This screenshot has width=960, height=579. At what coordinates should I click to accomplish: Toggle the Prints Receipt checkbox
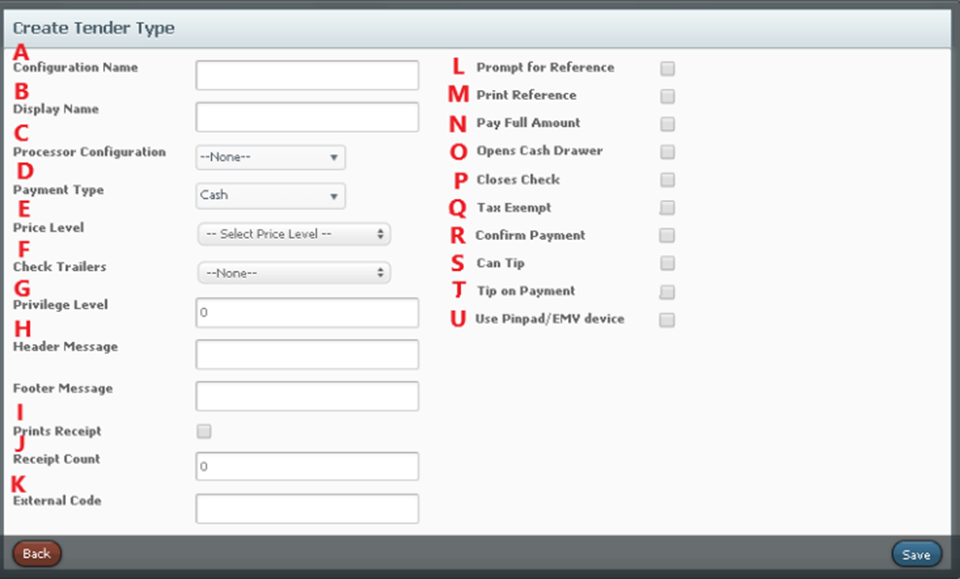coord(204,431)
